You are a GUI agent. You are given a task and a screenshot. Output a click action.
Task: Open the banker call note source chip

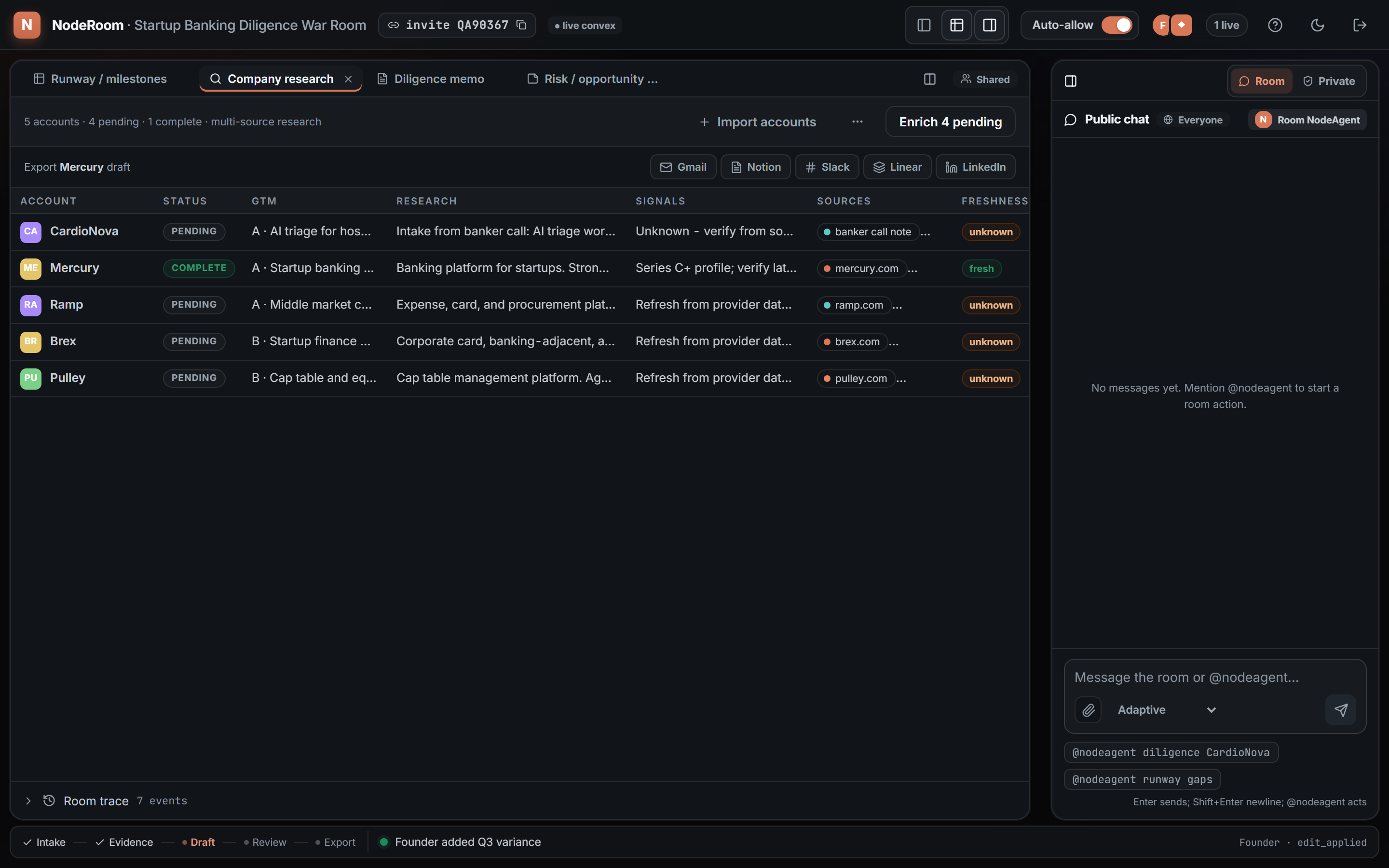(x=868, y=232)
